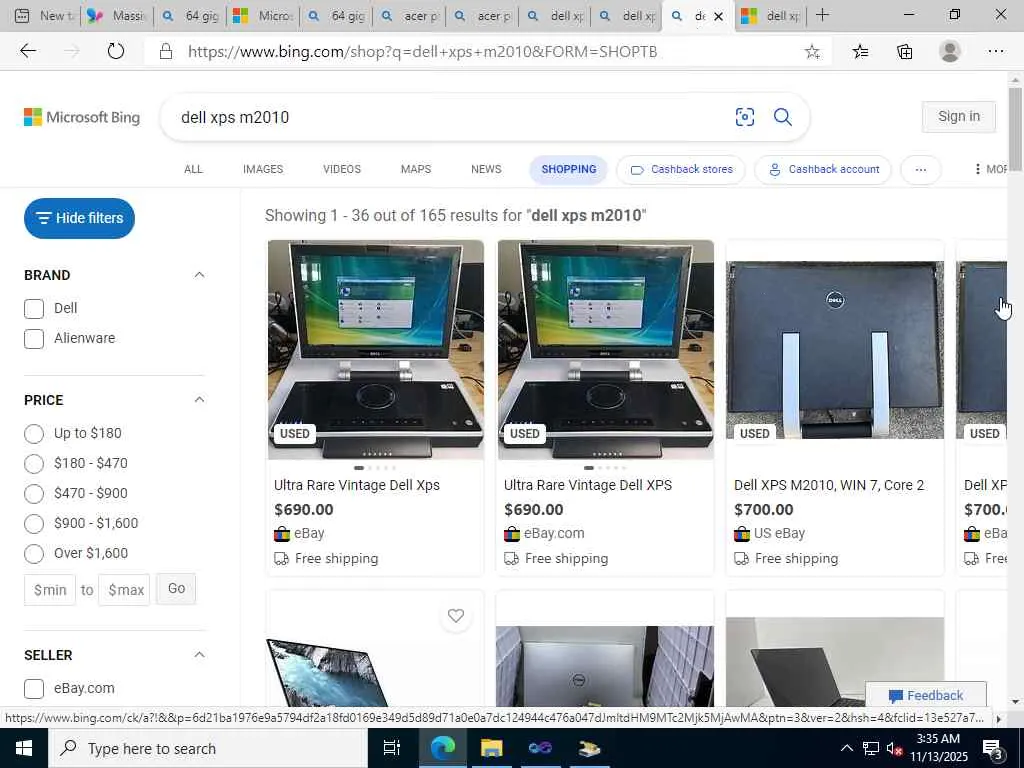Refresh the Bing shopping page

point(116,51)
